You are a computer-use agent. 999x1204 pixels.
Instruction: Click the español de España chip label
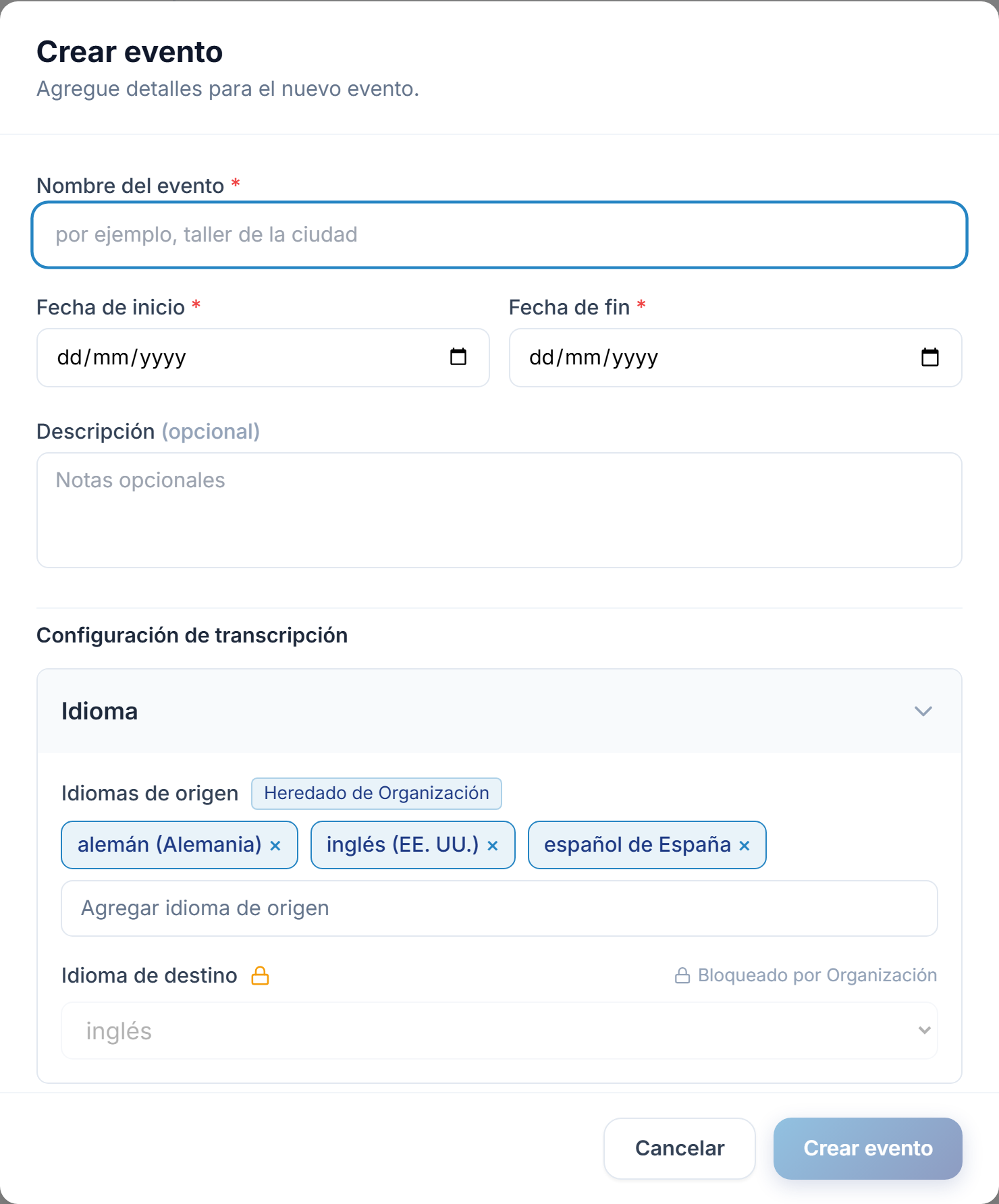637,845
